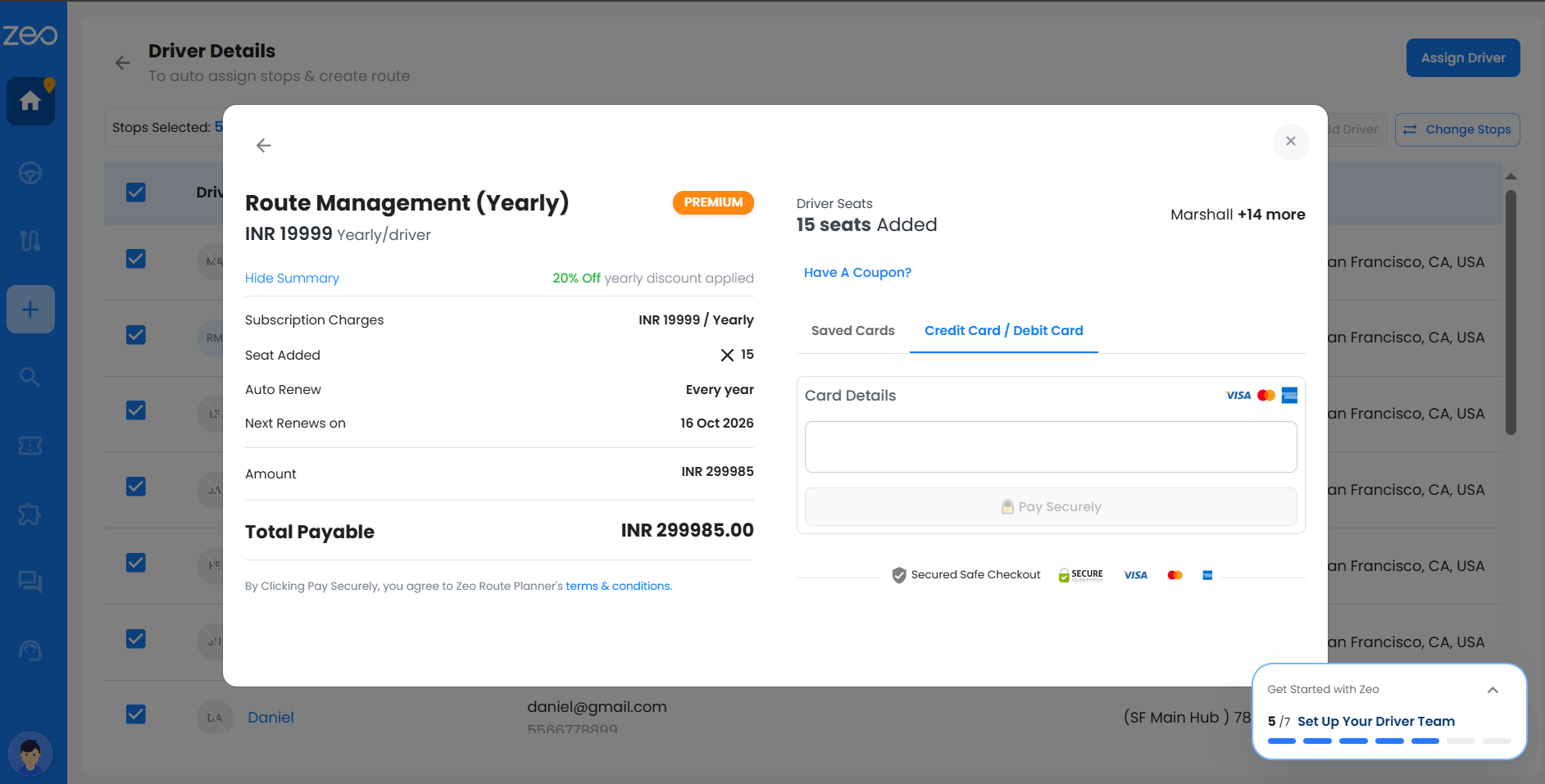Viewport: 1545px width, 784px height.
Task: Open the terms & conditions link
Action: click(x=618, y=587)
